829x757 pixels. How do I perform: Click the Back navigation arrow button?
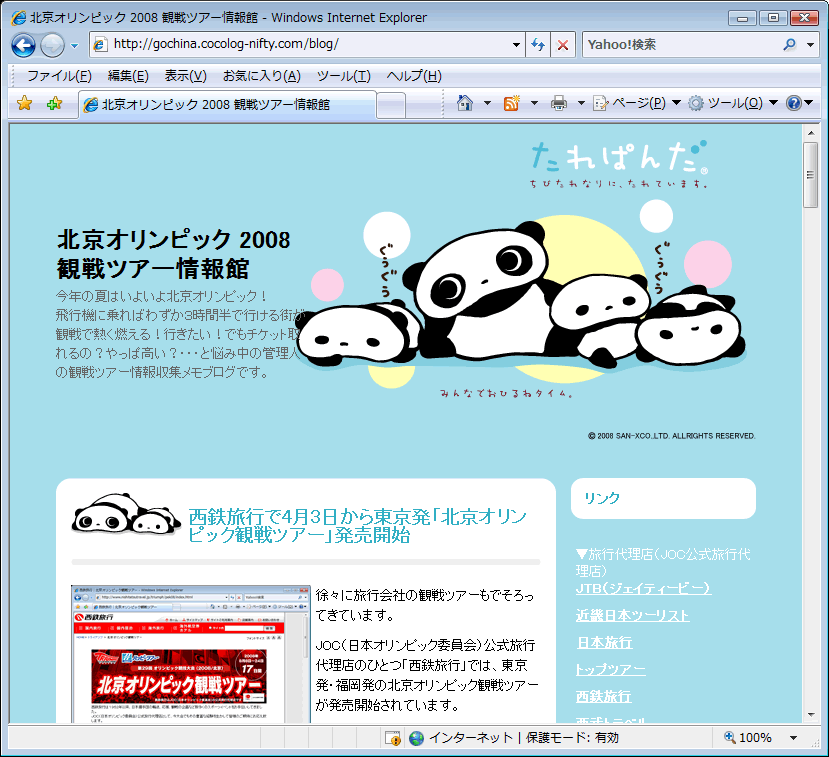24,45
